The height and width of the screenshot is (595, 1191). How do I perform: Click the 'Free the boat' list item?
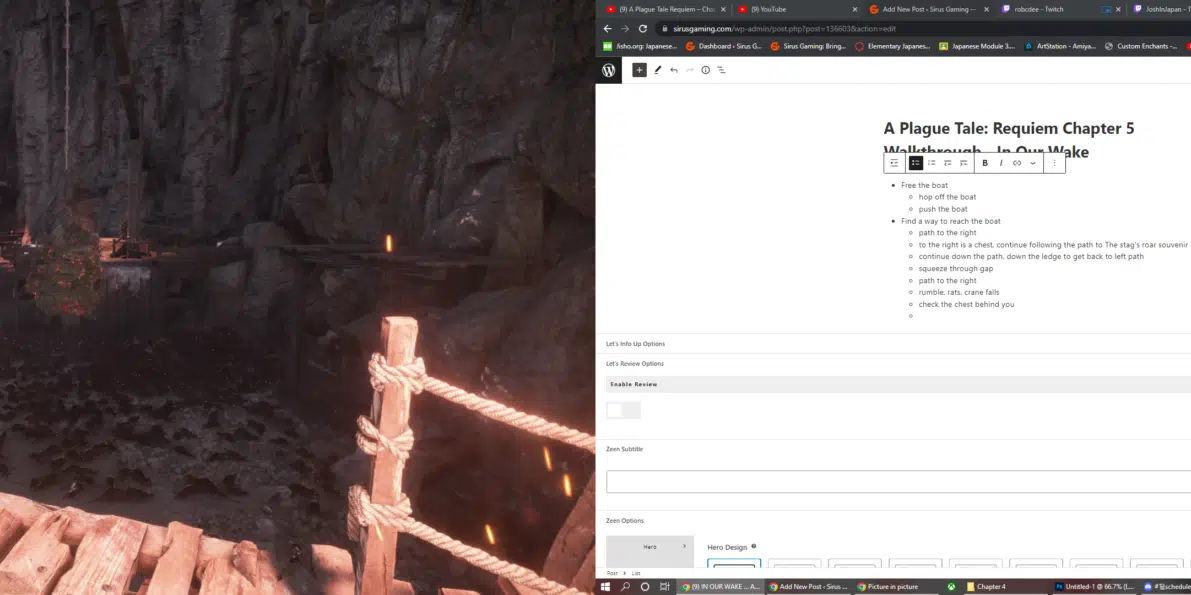tap(924, 185)
